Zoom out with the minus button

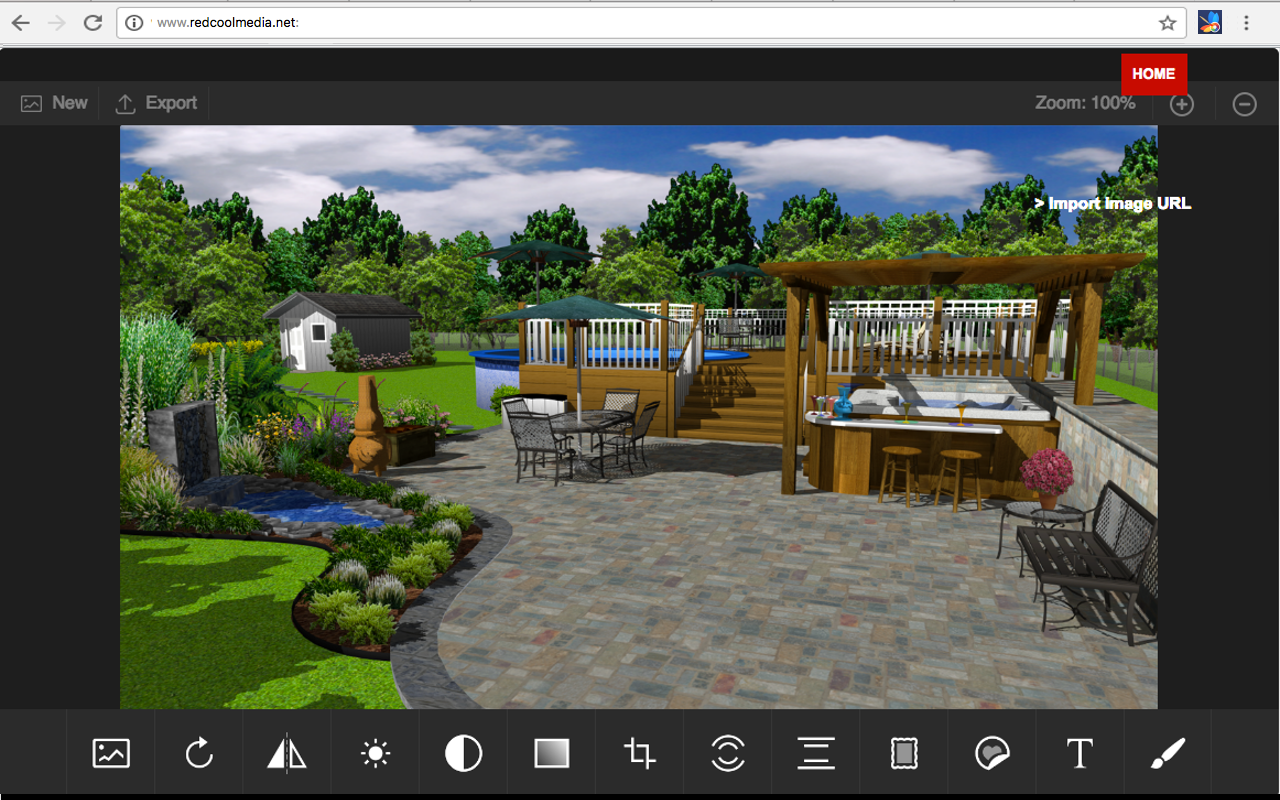point(1244,104)
